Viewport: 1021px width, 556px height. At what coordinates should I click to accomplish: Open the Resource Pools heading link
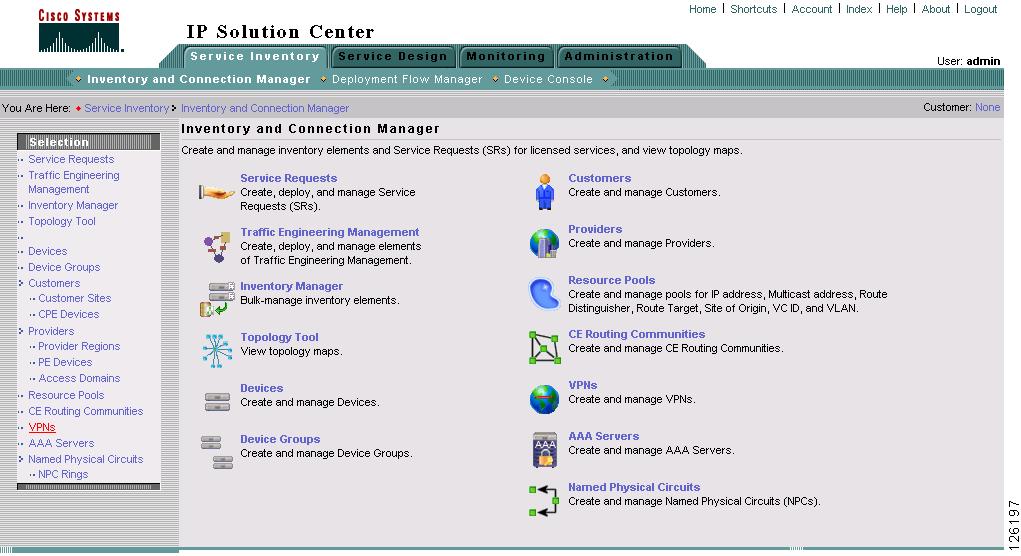[x=611, y=280]
